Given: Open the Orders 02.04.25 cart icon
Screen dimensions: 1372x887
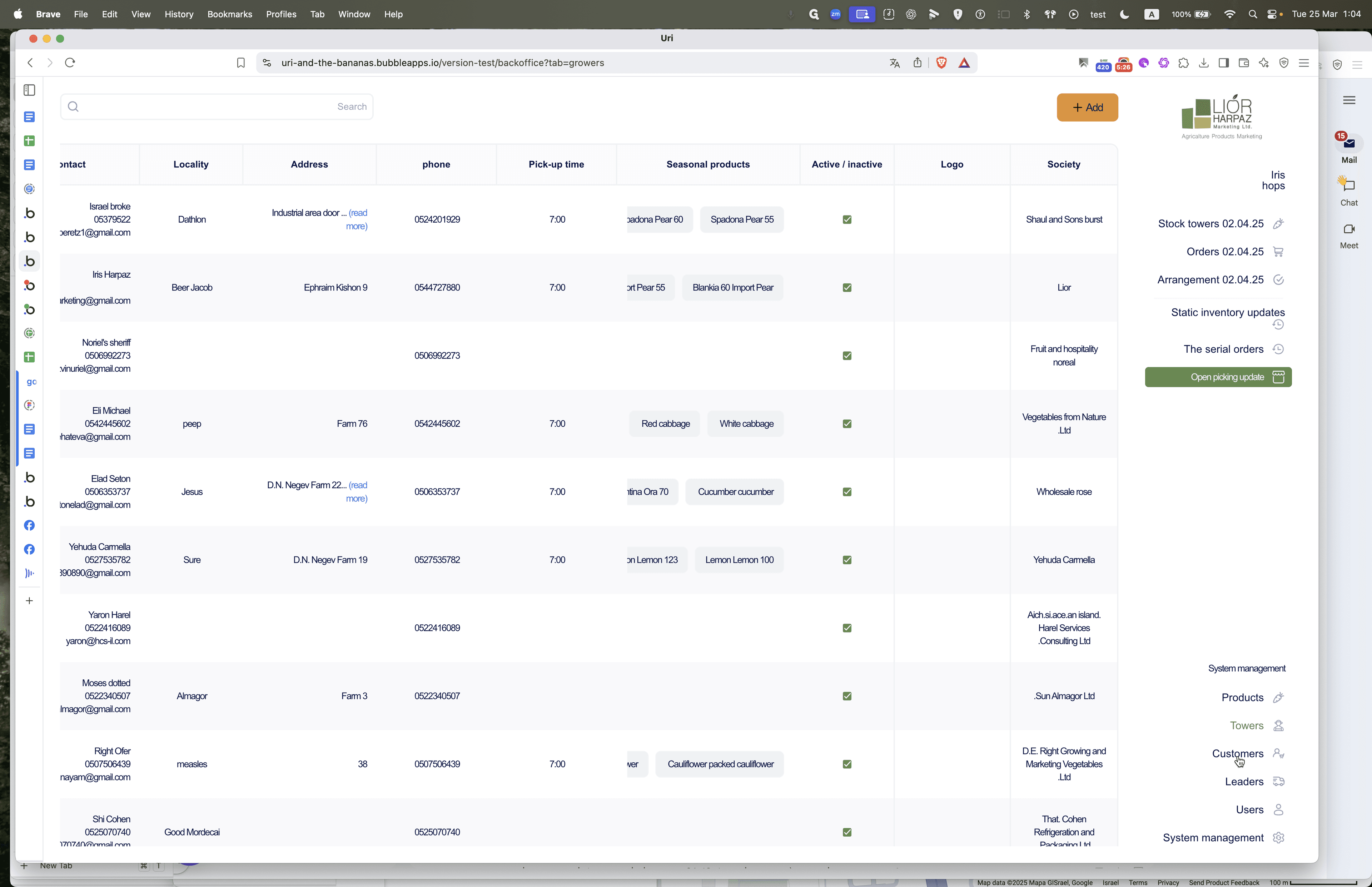Looking at the screenshot, I should 1278,252.
